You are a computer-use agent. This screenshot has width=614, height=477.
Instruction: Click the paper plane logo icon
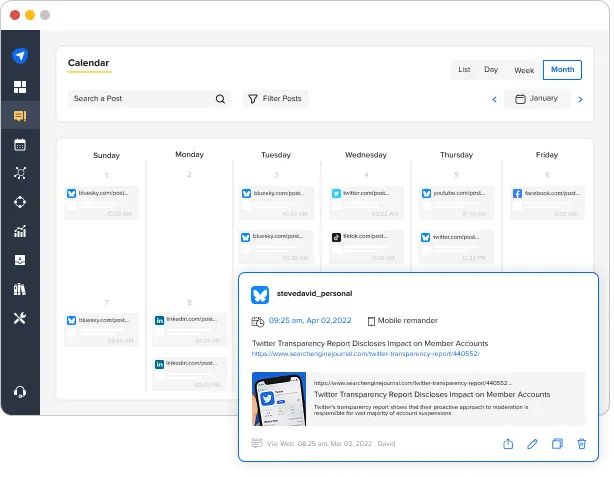tap(20, 56)
